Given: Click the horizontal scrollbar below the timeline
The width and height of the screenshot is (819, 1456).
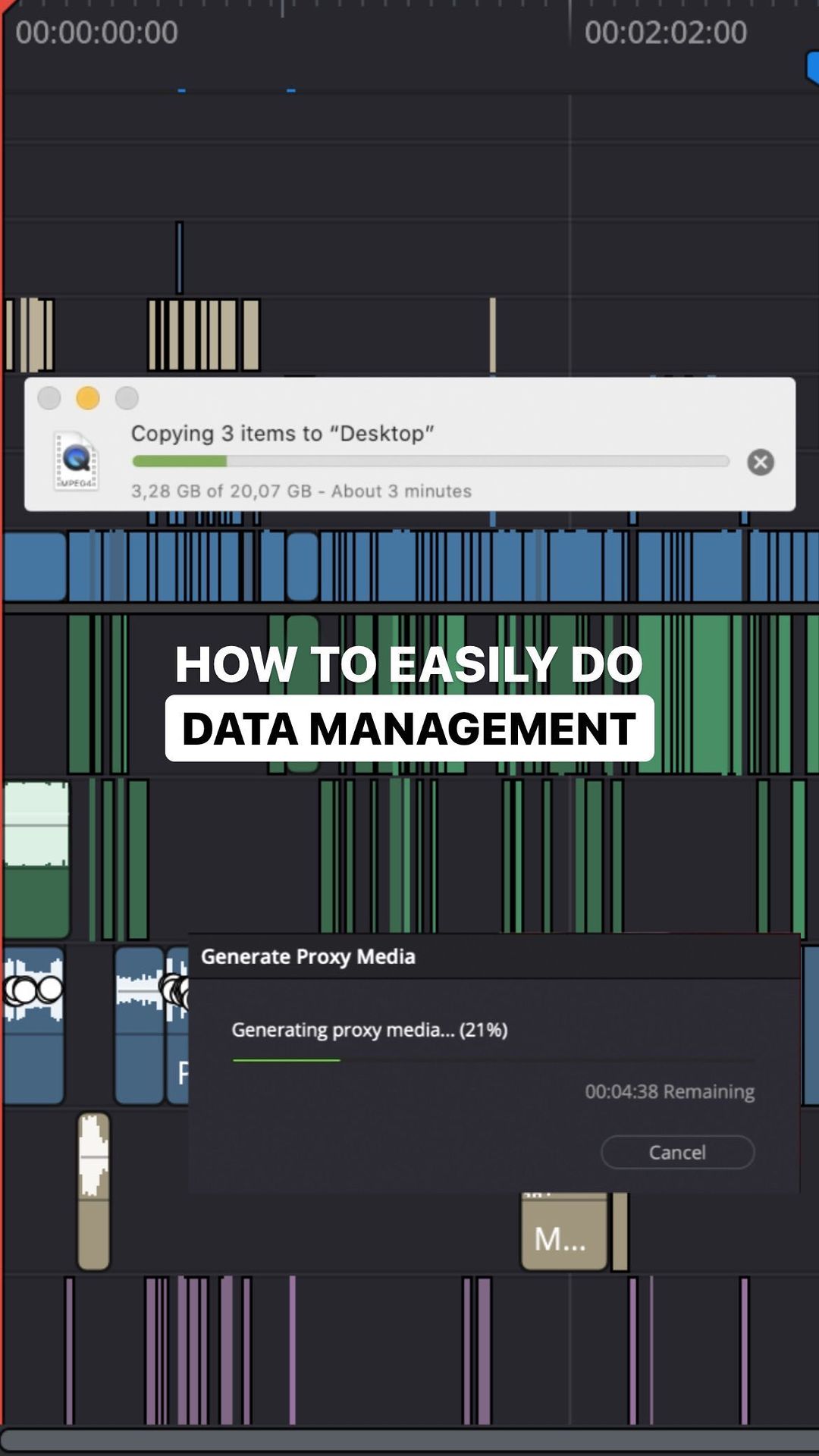Looking at the screenshot, I should coord(409,1439).
